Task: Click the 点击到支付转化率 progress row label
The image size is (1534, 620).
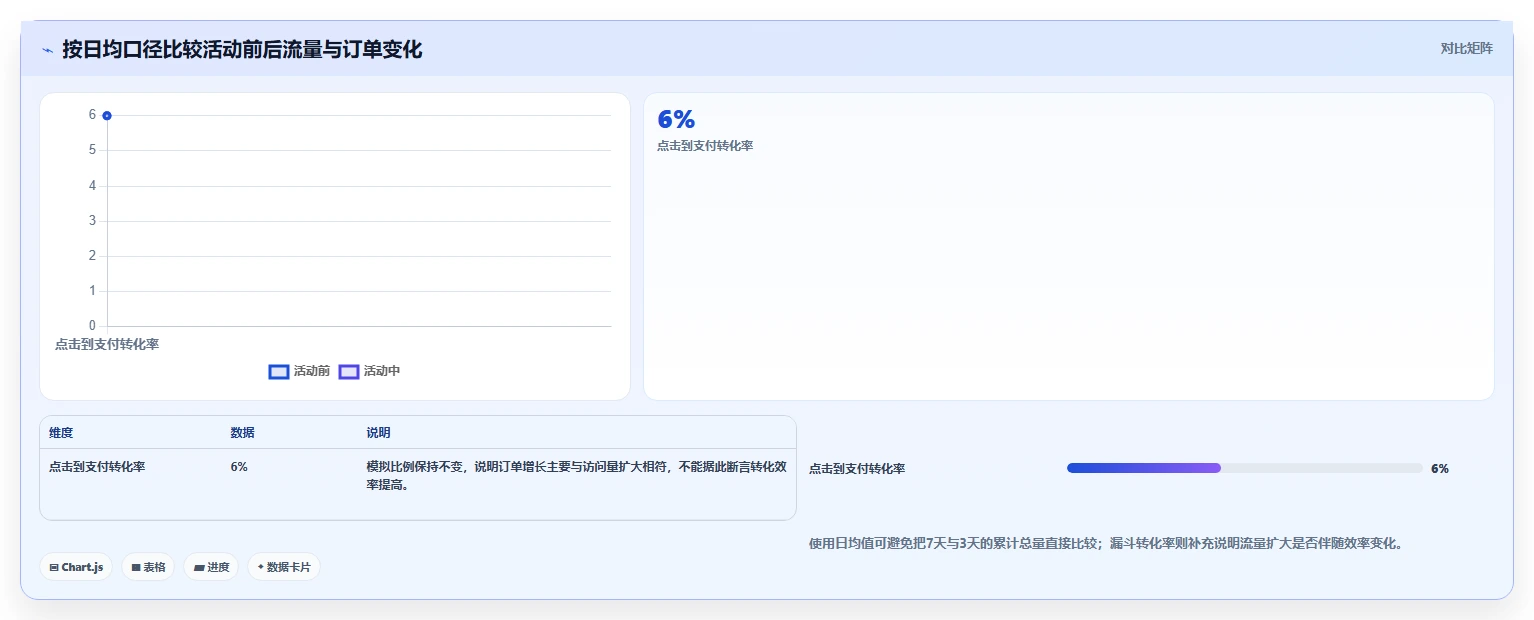Action: point(857,469)
